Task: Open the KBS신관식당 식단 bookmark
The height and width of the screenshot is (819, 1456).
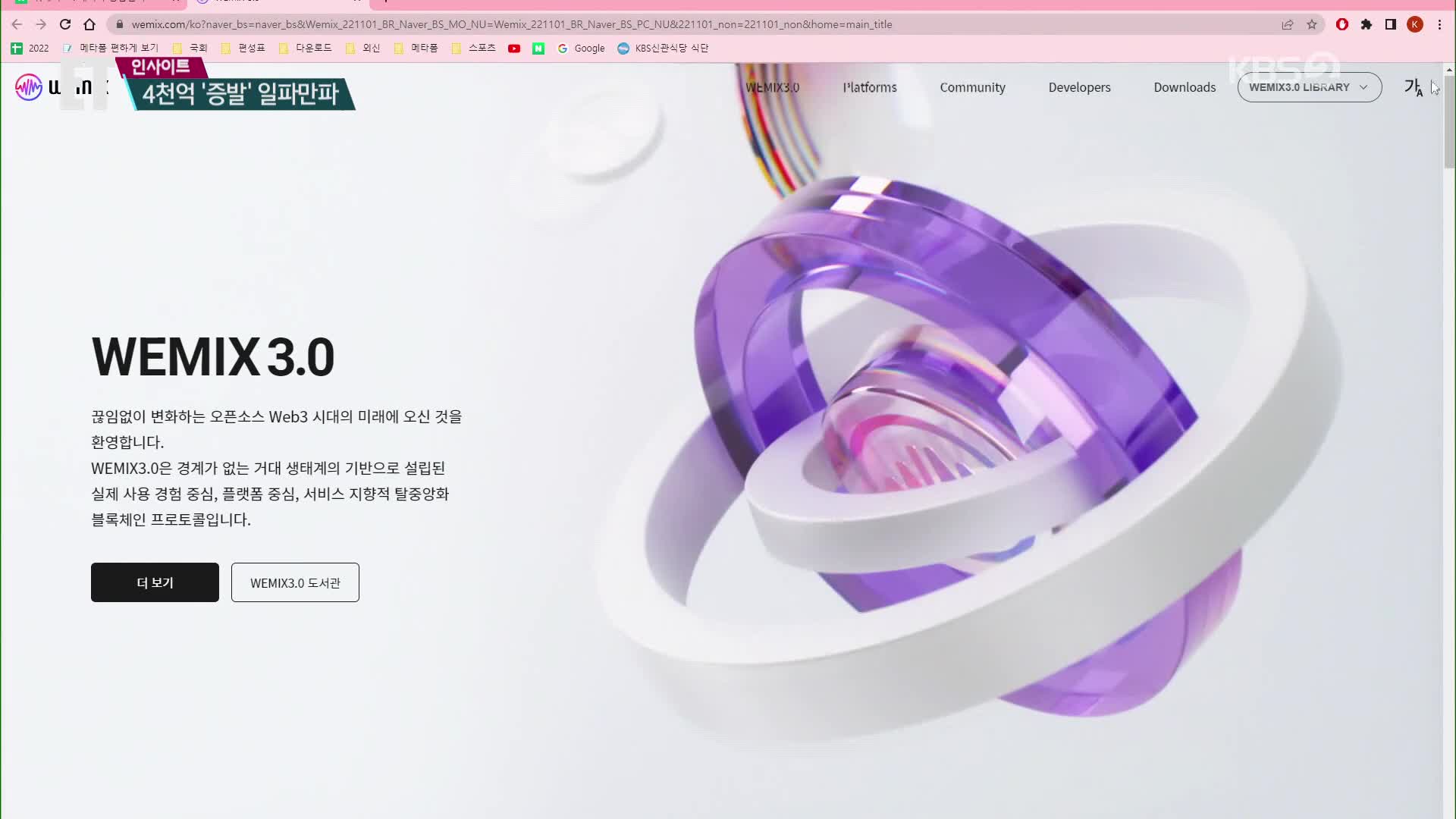Action: tap(663, 48)
